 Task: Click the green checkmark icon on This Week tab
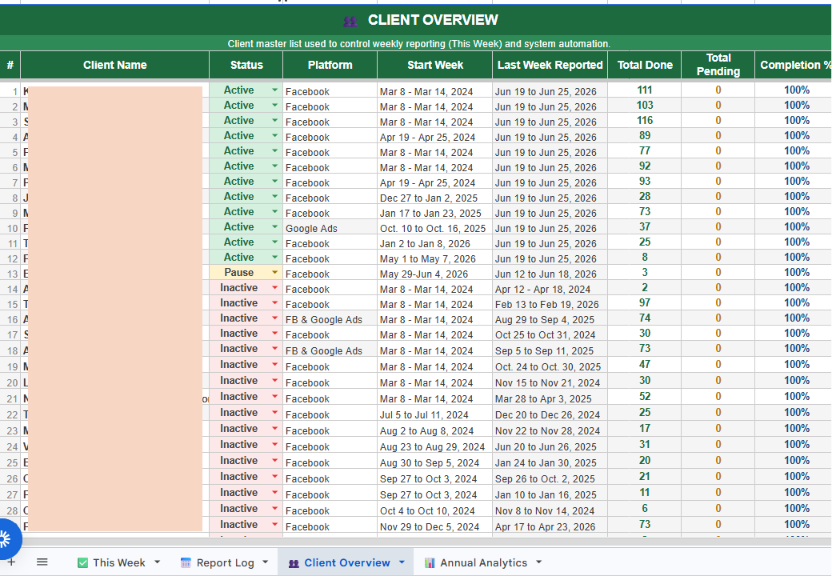83,563
